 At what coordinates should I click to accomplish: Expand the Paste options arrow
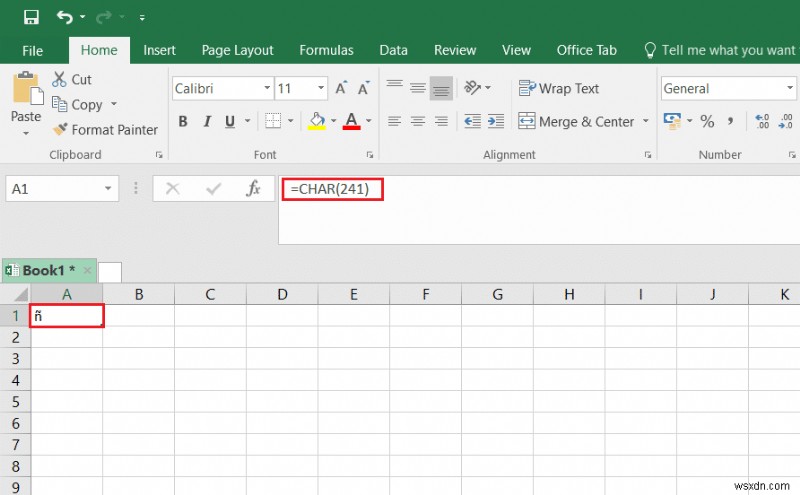(x=26, y=134)
